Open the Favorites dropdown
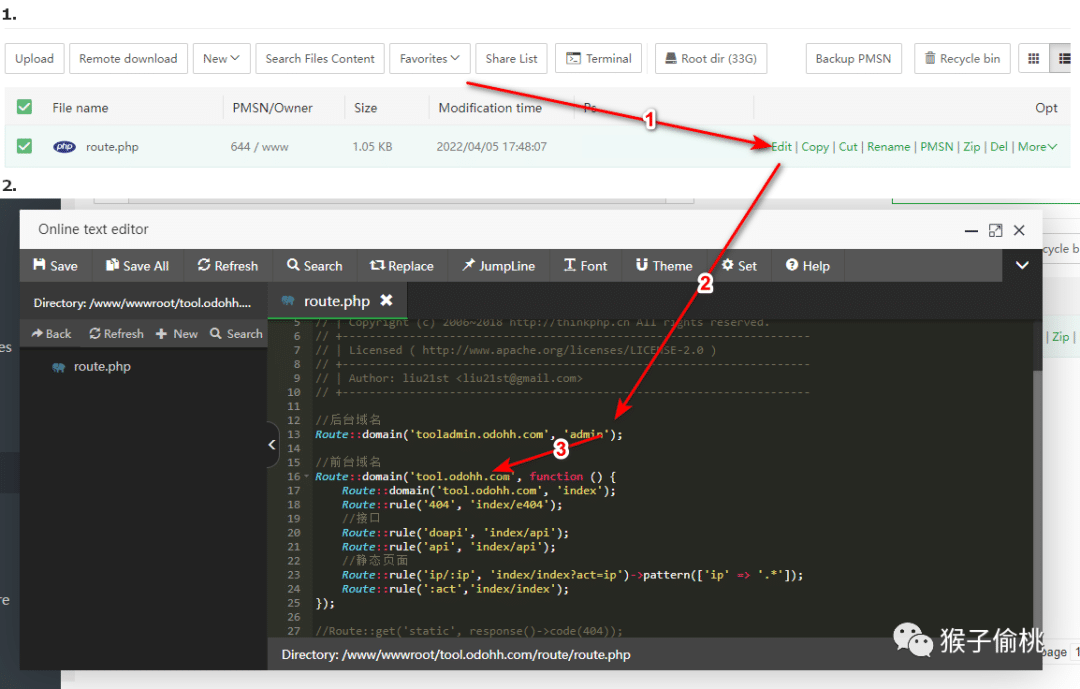Image resolution: width=1080 pixels, height=689 pixels. click(429, 59)
